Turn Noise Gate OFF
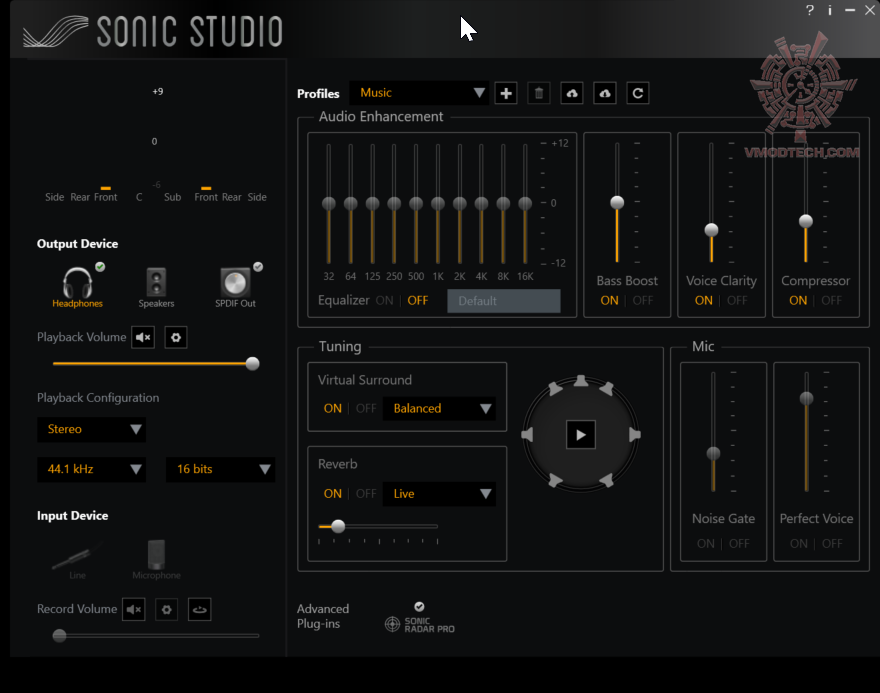 tap(739, 544)
